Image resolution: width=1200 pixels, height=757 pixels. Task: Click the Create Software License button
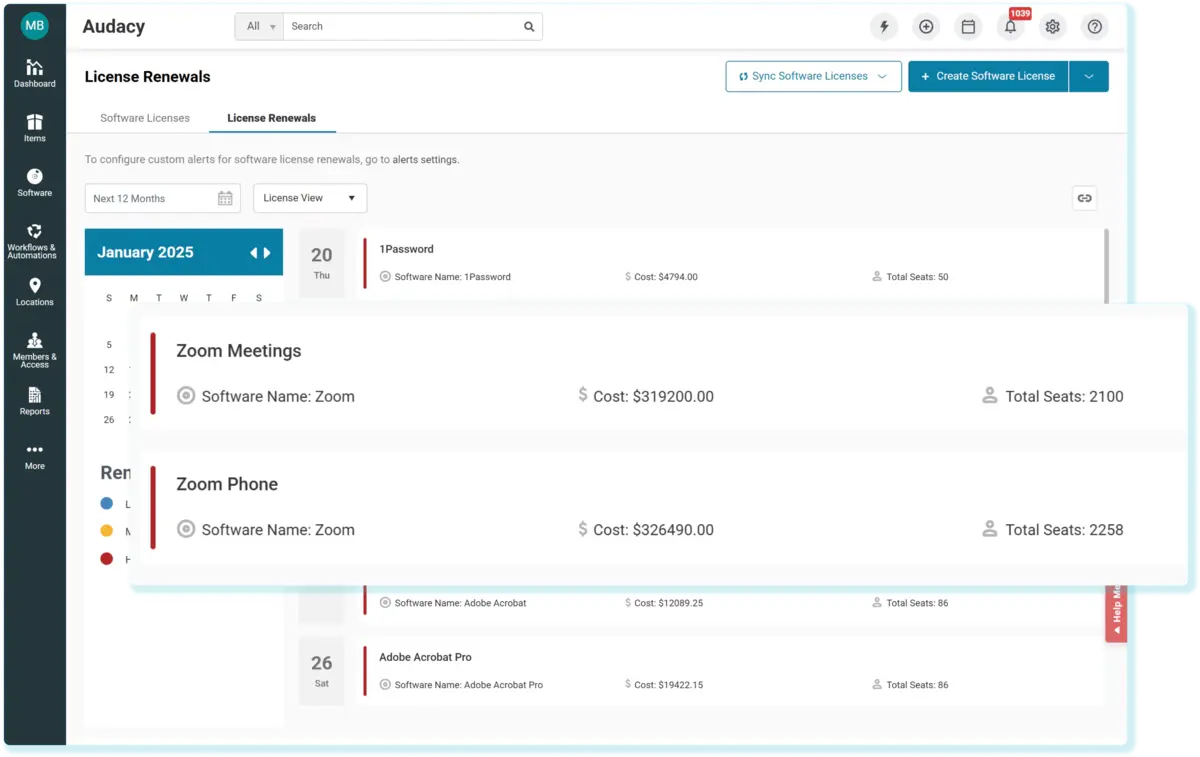point(987,76)
